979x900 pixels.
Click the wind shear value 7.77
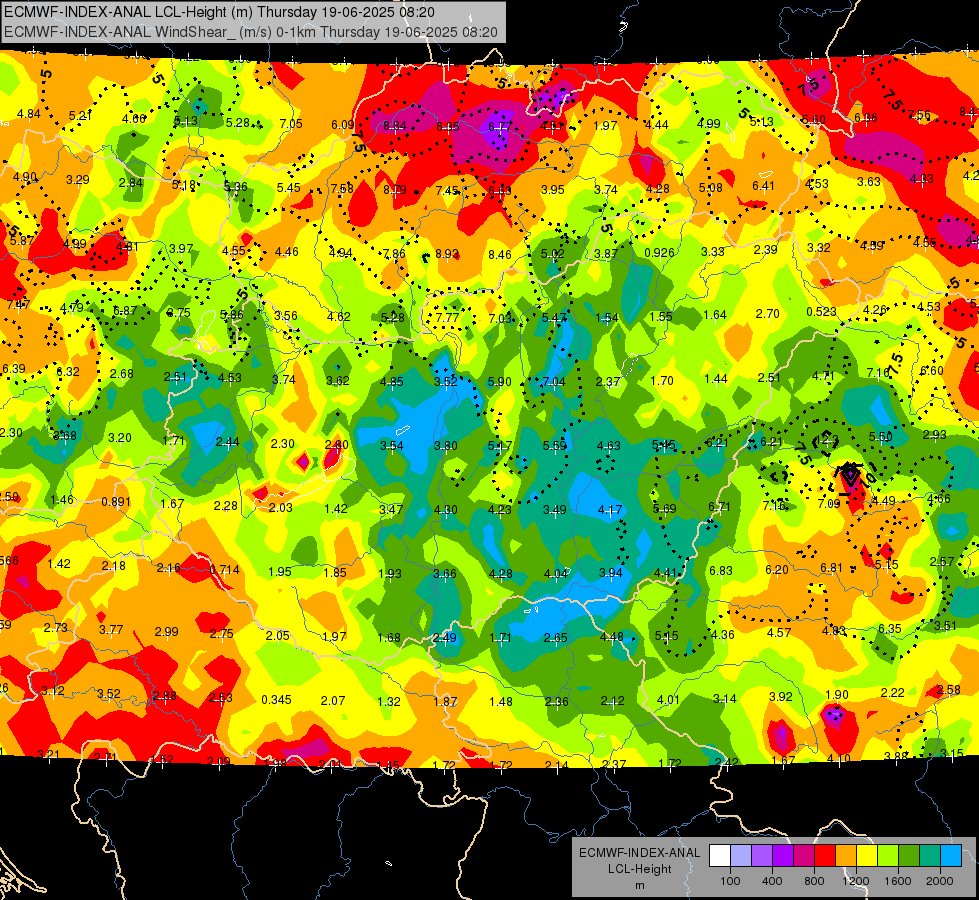coord(448,318)
